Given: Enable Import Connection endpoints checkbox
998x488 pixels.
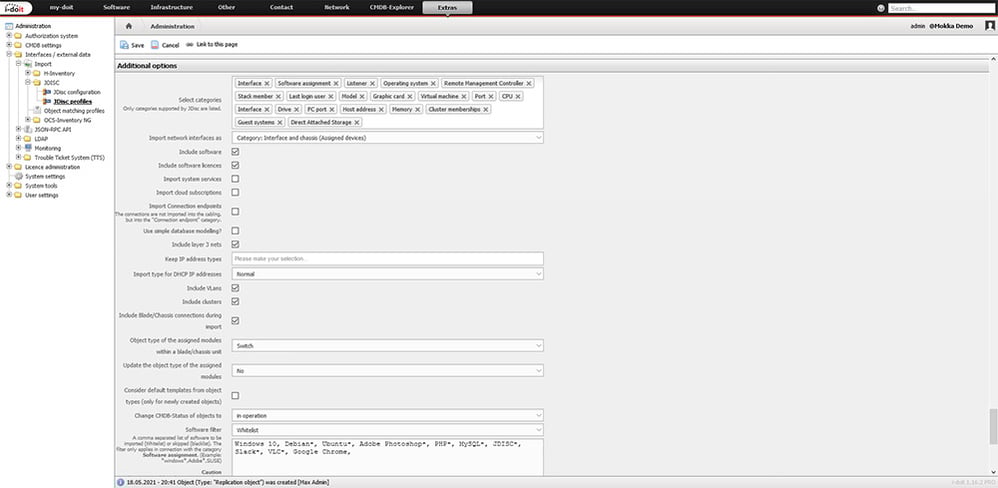Looking at the screenshot, I should pyautogui.click(x=235, y=211).
